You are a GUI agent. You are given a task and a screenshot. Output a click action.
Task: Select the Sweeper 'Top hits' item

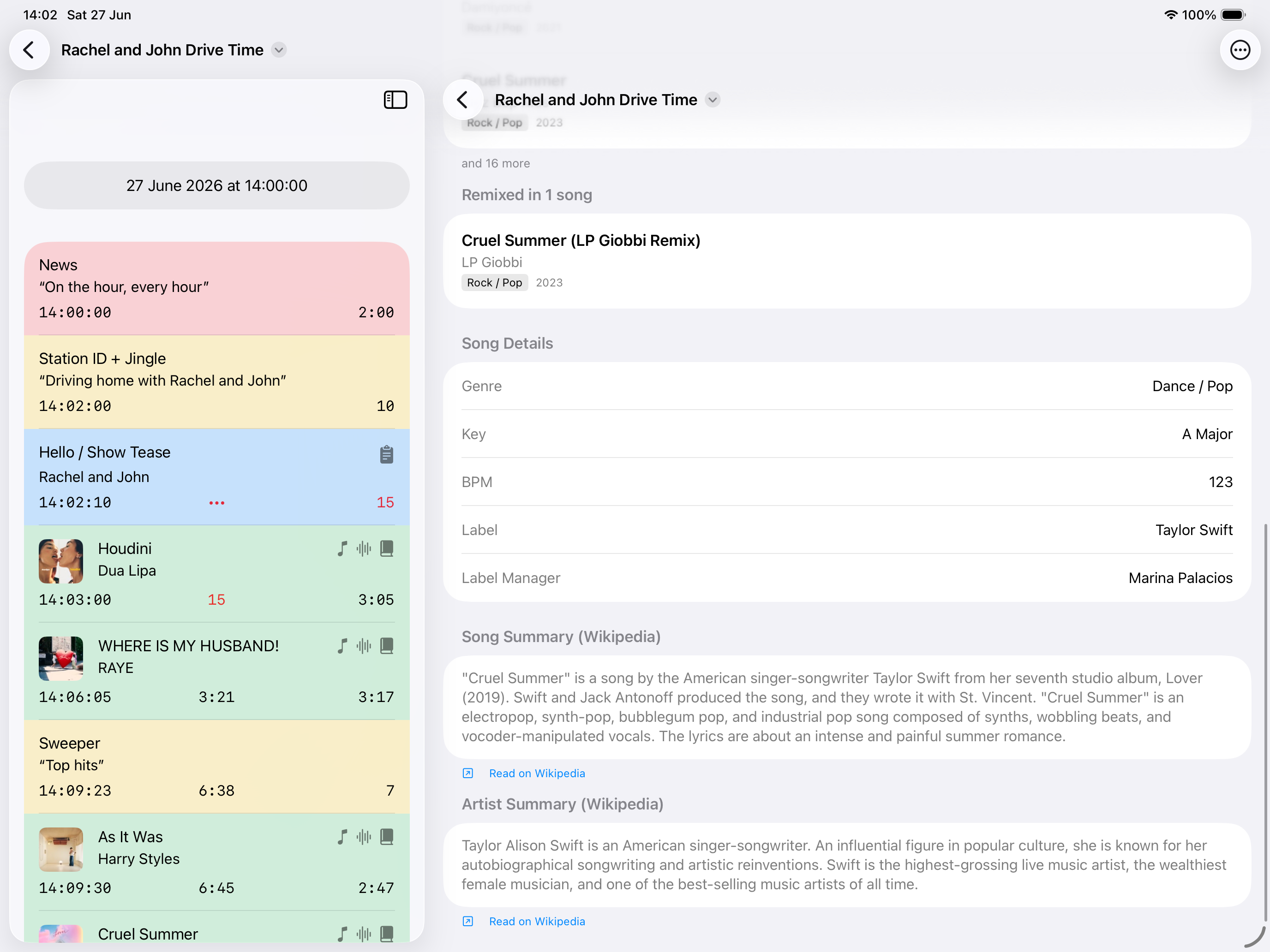pos(216,767)
